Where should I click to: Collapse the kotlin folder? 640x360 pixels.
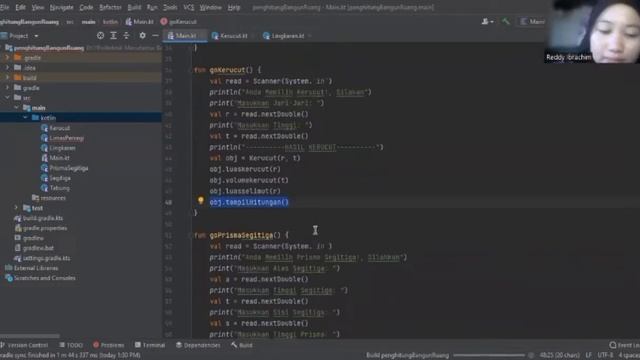(25, 118)
